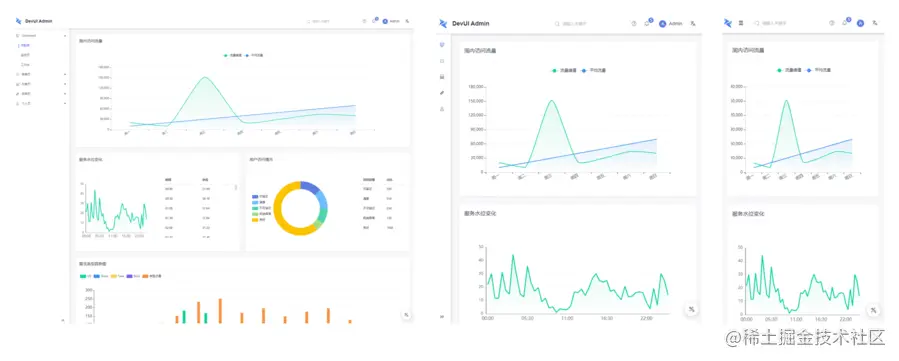Toggle the blue legend in the middle screenshot line chart

click(x=593, y=70)
